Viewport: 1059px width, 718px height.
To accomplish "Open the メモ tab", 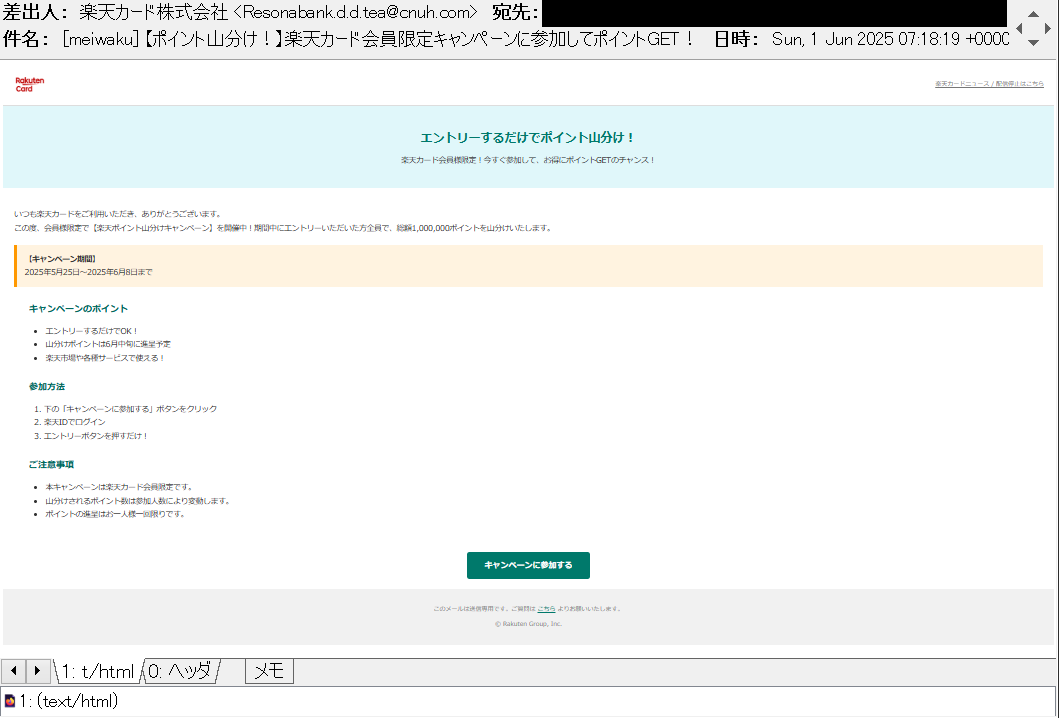I will [x=269, y=671].
